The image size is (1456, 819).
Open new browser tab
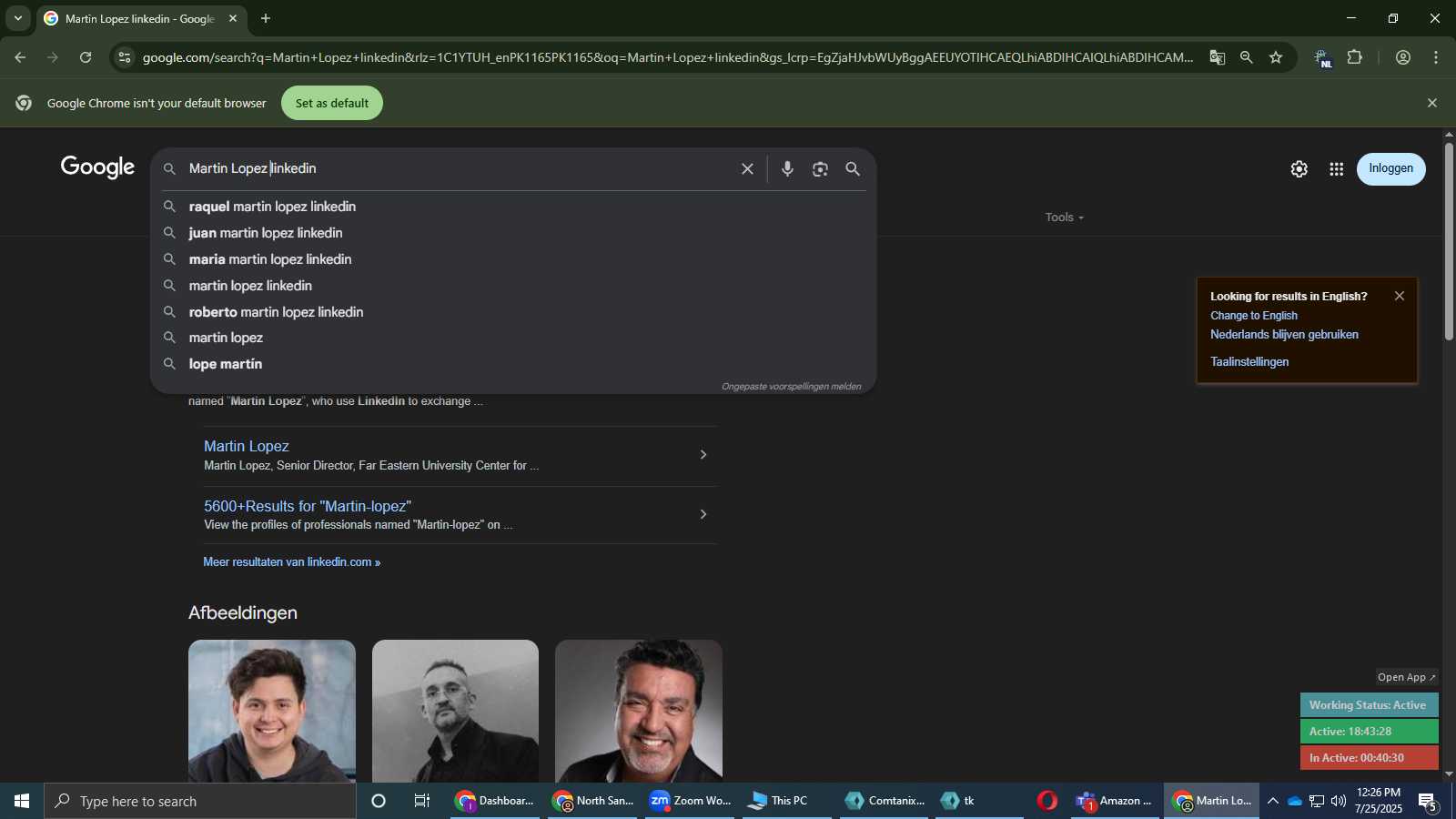[266, 18]
